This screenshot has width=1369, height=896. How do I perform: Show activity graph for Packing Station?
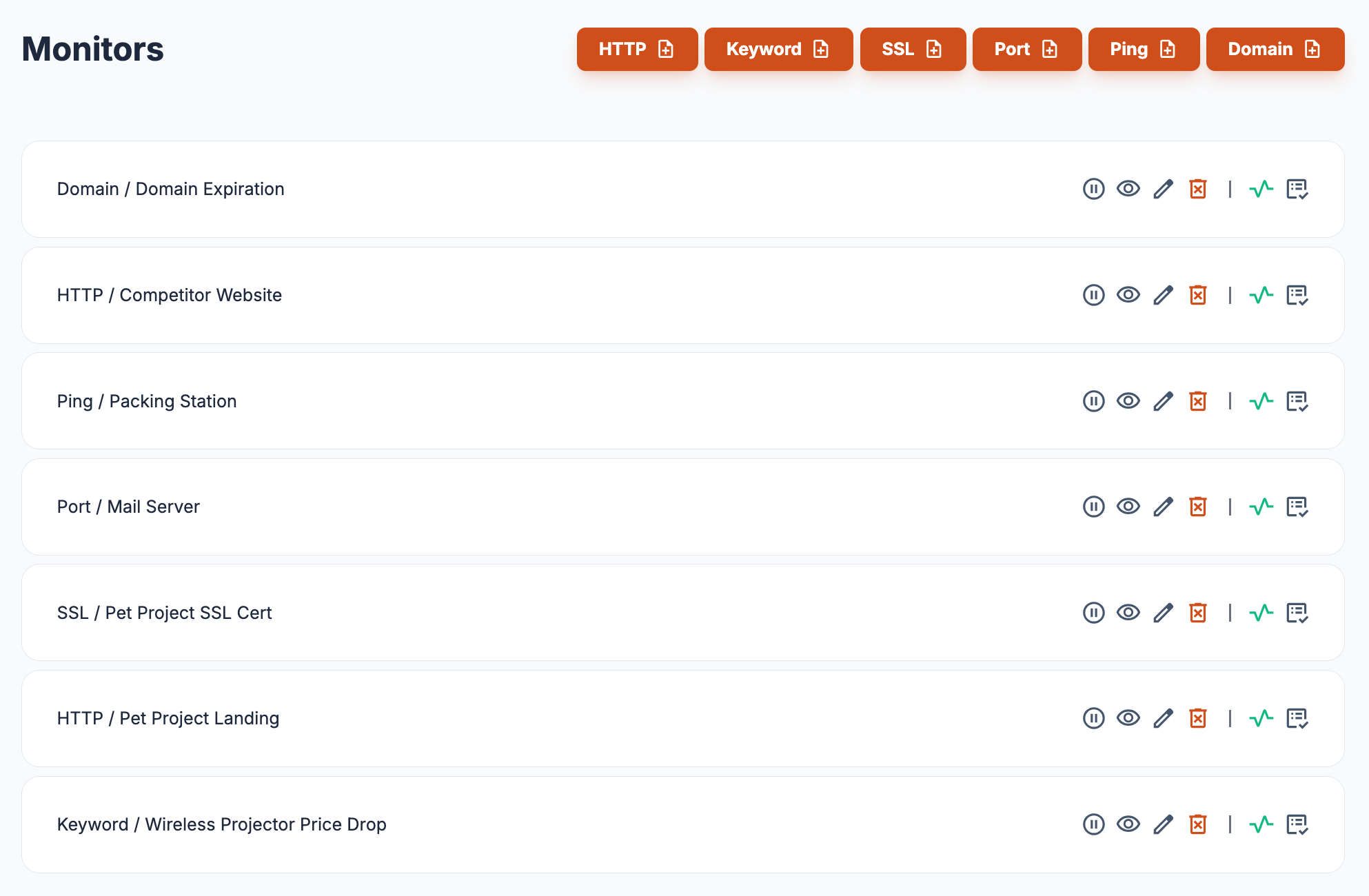point(1261,401)
